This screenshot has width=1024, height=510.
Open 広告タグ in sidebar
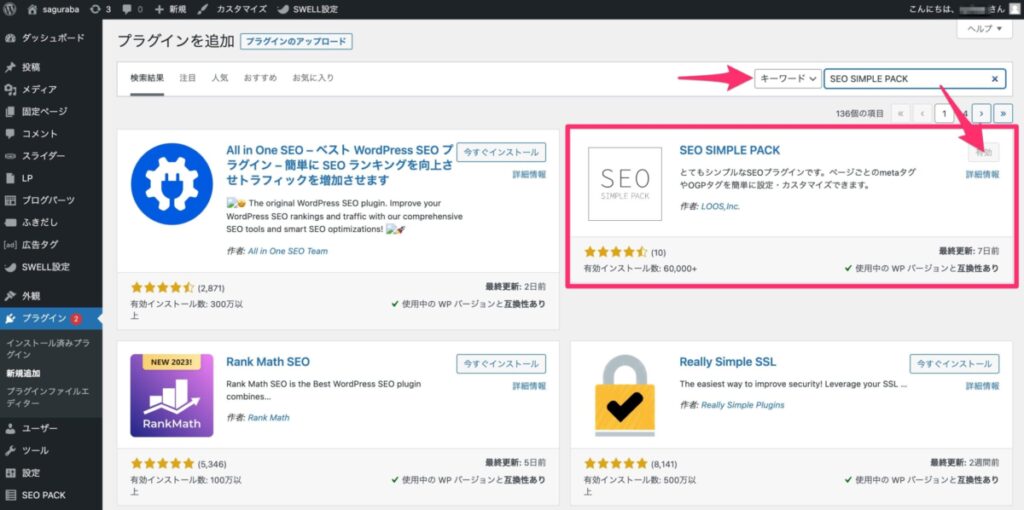click(x=51, y=245)
